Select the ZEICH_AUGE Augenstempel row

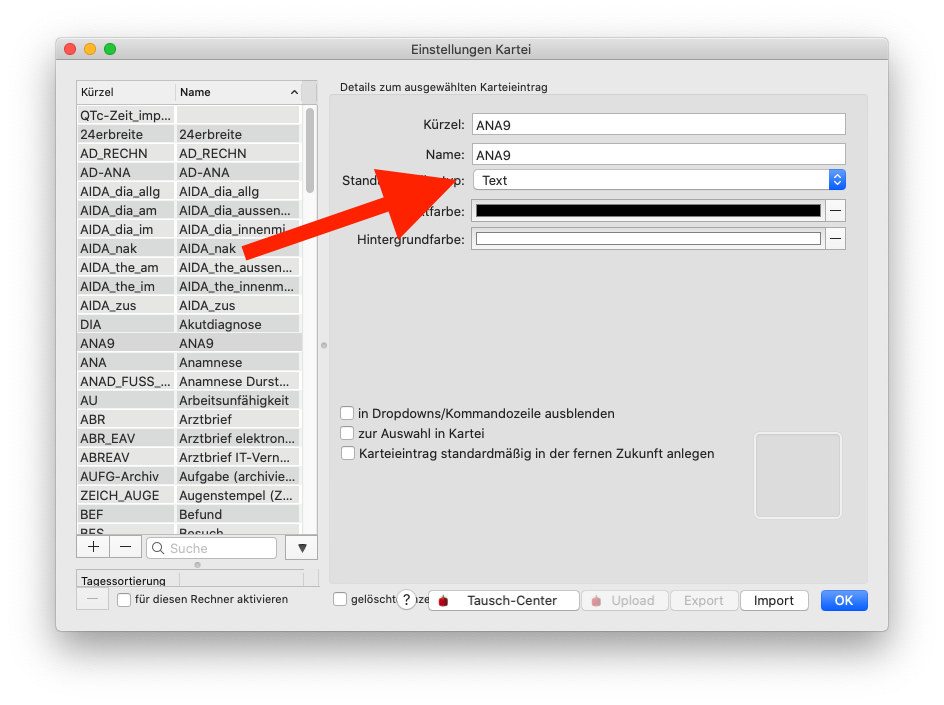tap(188, 495)
